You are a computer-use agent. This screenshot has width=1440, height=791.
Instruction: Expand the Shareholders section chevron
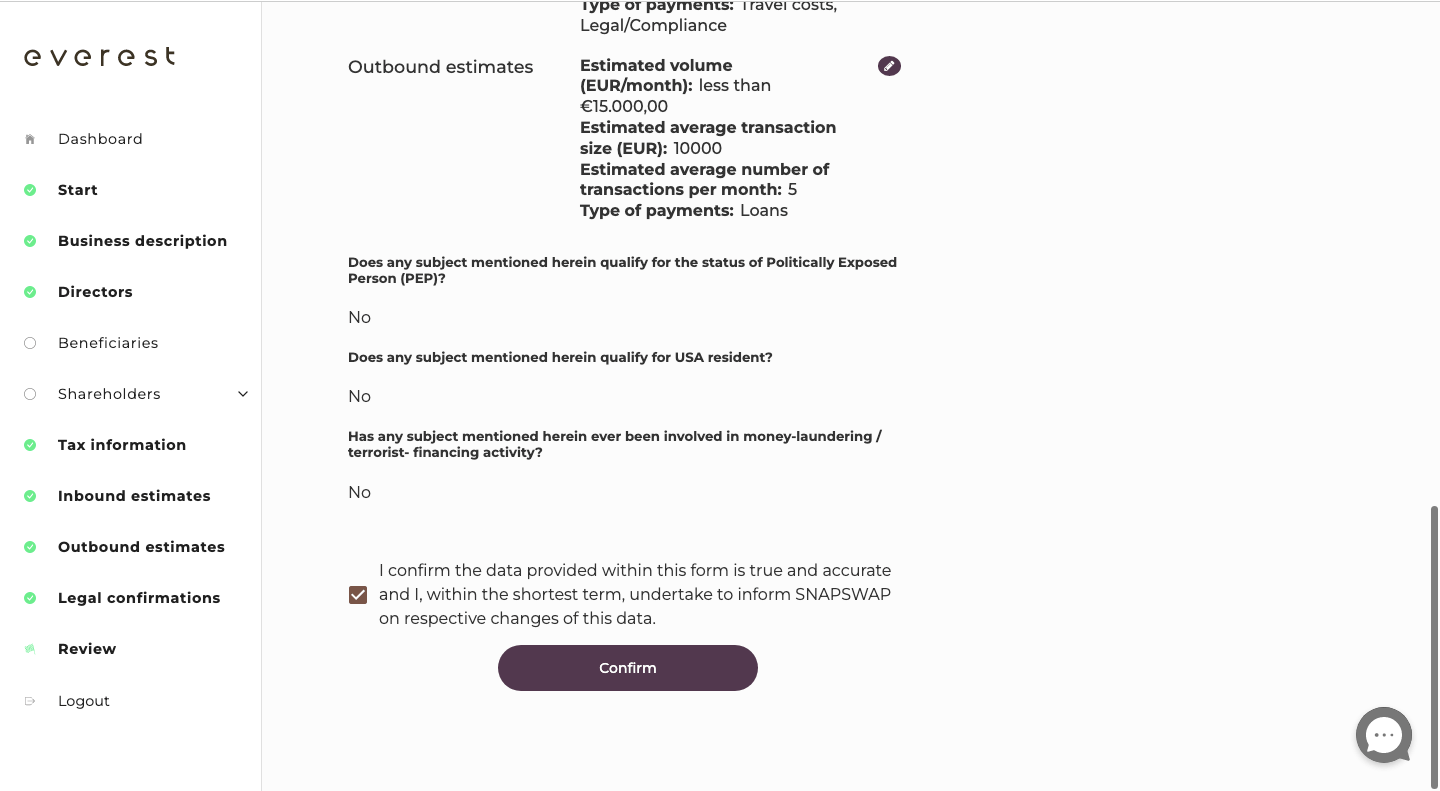pos(243,394)
